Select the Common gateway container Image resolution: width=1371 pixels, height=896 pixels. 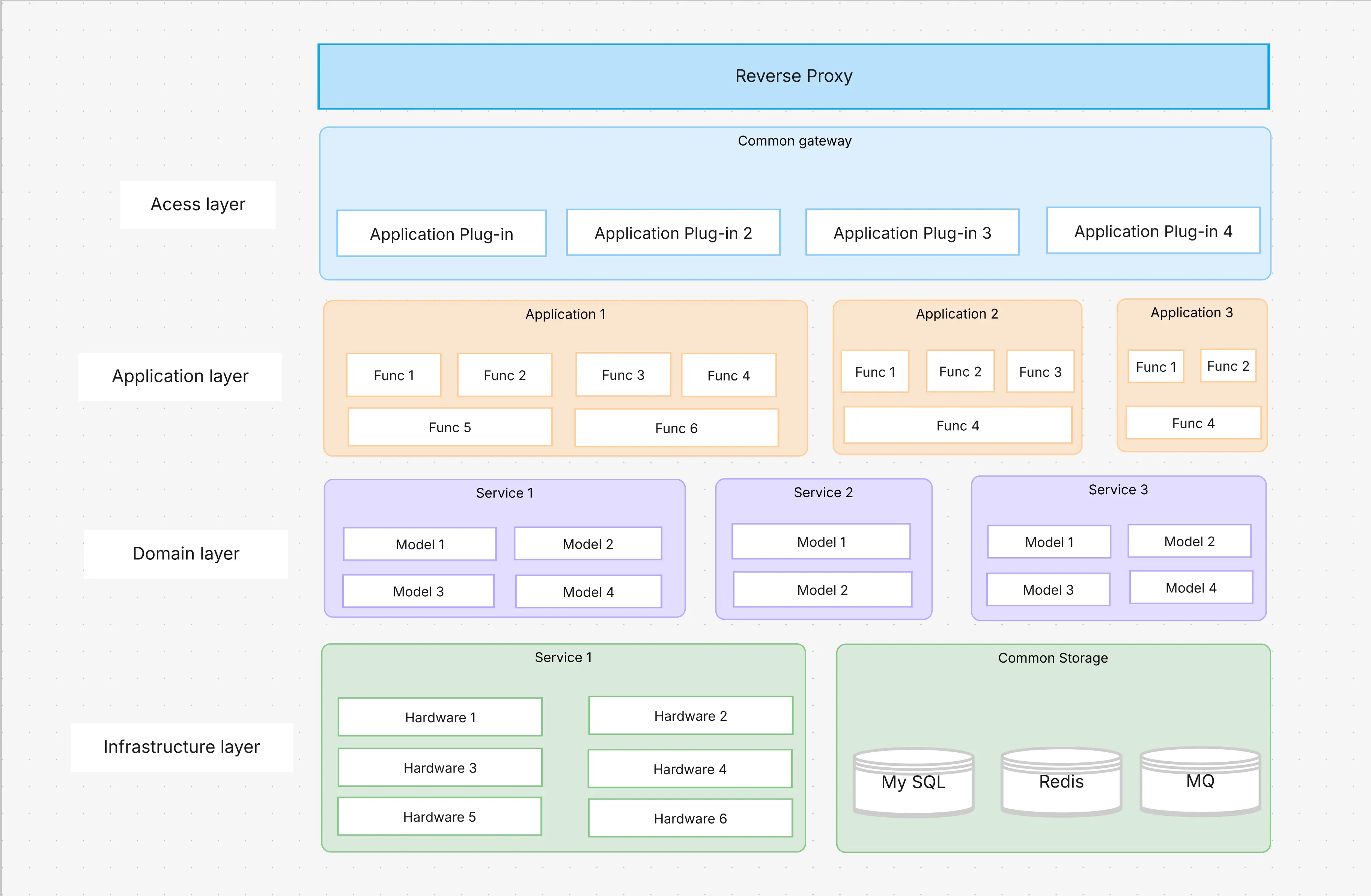(x=795, y=141)
